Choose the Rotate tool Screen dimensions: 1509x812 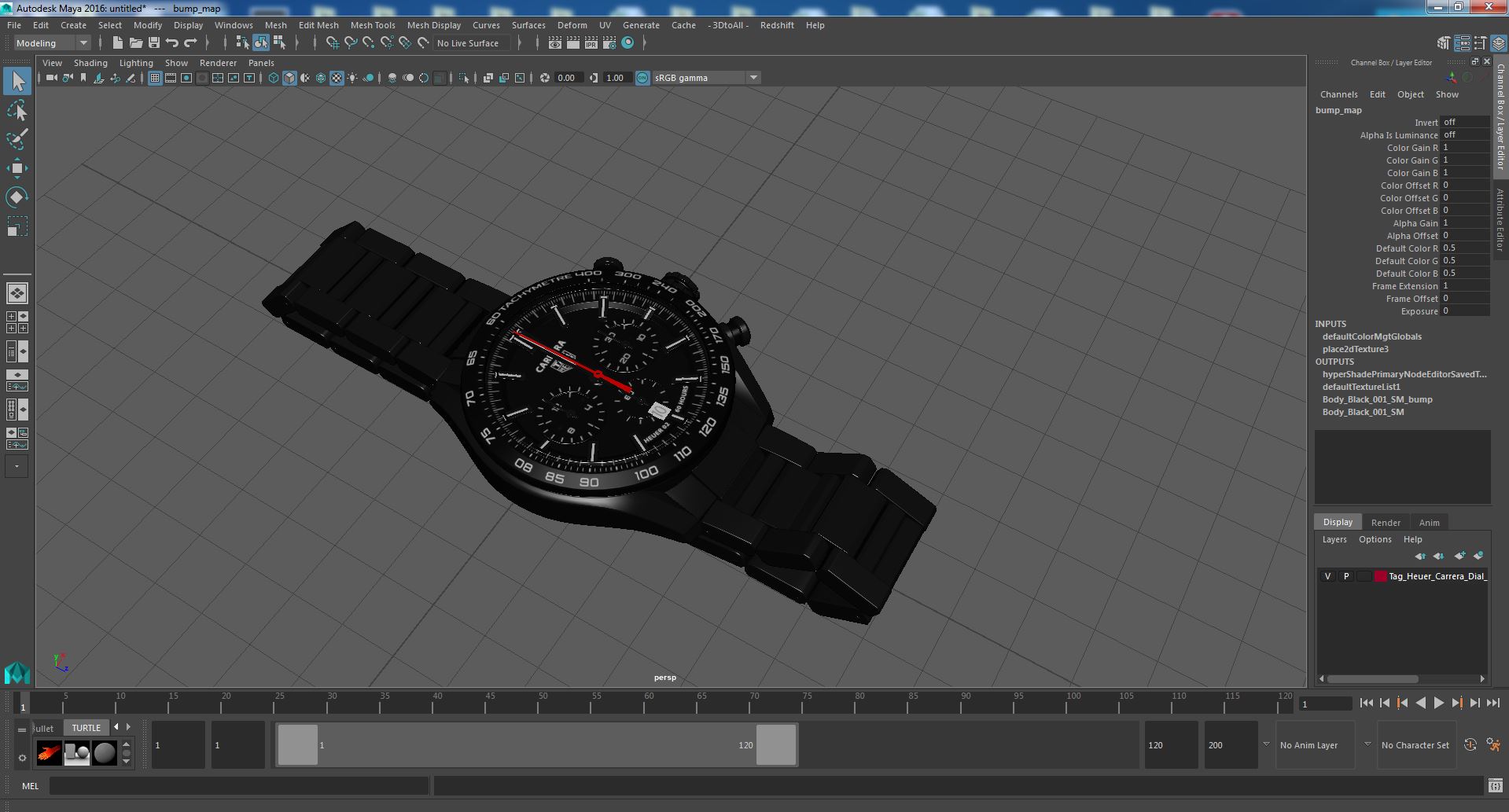(17, 197)
